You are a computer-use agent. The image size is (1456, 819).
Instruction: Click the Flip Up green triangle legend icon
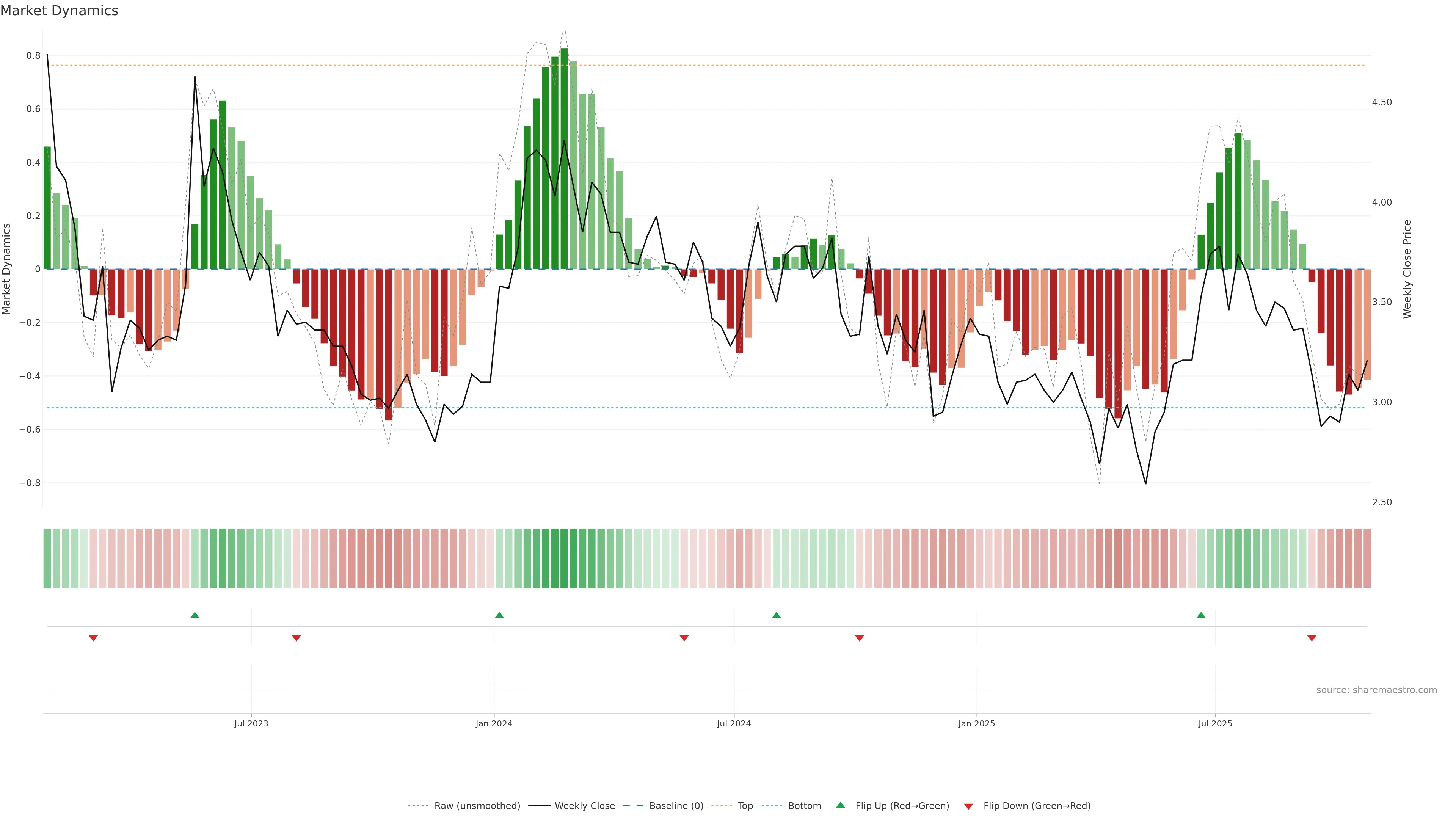click(x=840, y=805)
